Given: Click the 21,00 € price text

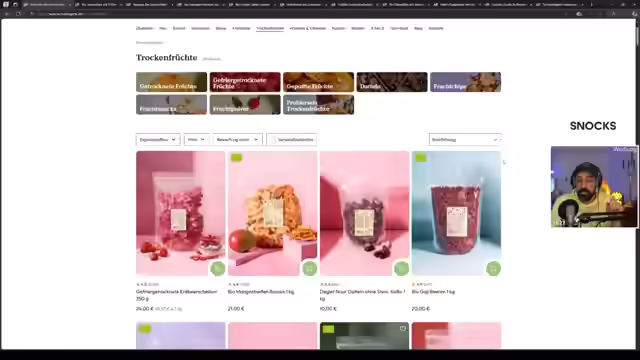Looking at the screenshot, I should point(236,309).
